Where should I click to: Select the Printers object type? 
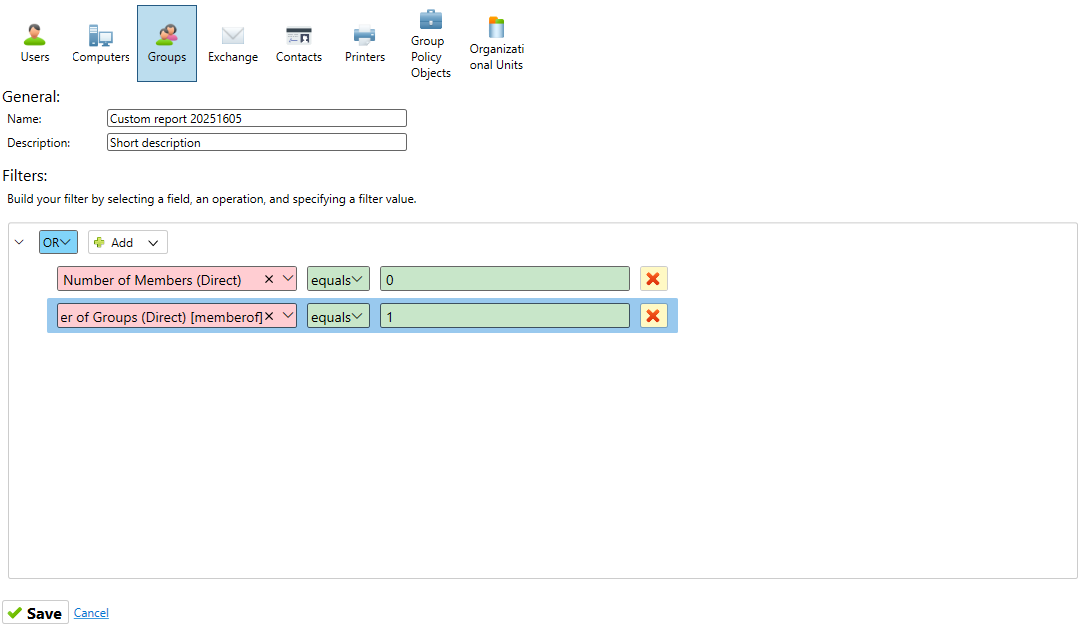tap(365, 43)
